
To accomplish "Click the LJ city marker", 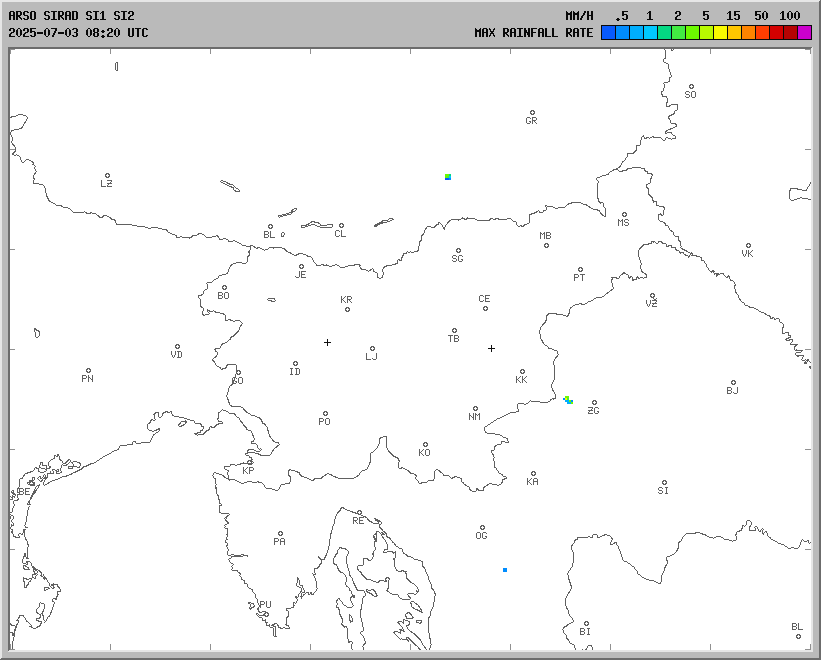I will tap(372, 349).
